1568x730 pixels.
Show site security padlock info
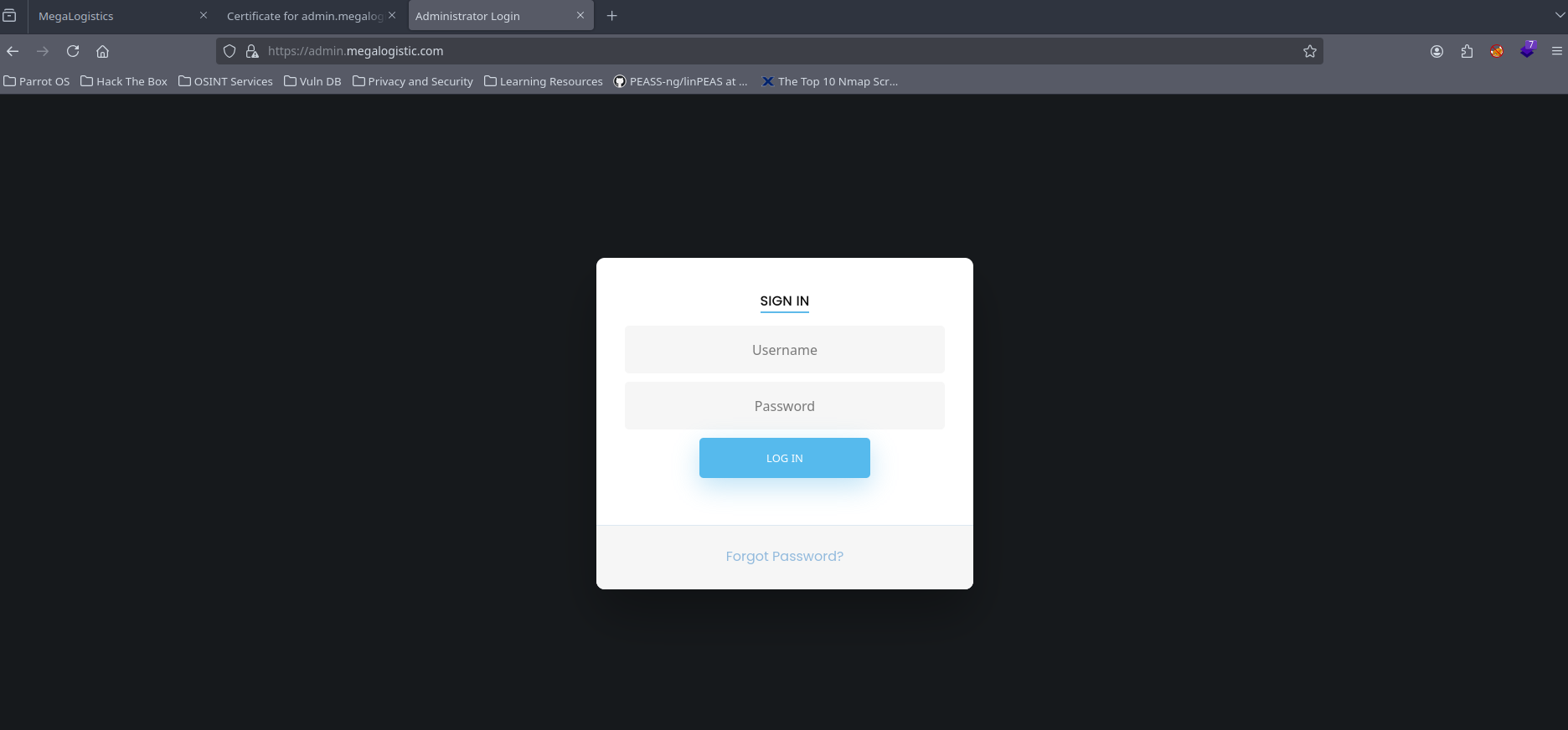(x=251, y=51)
